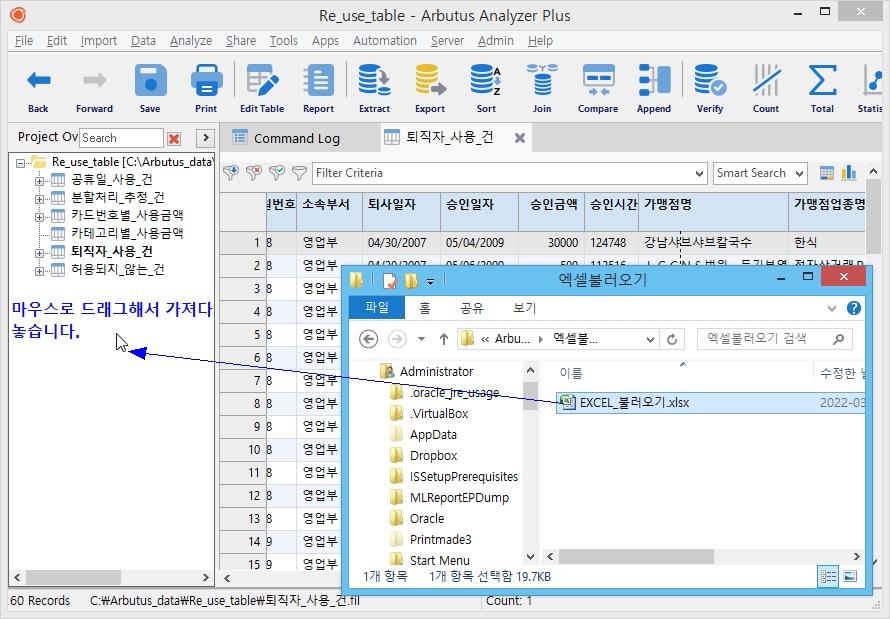Expand the Explorer ribbon chevron
890x619 pixels.
coord(832,308)
